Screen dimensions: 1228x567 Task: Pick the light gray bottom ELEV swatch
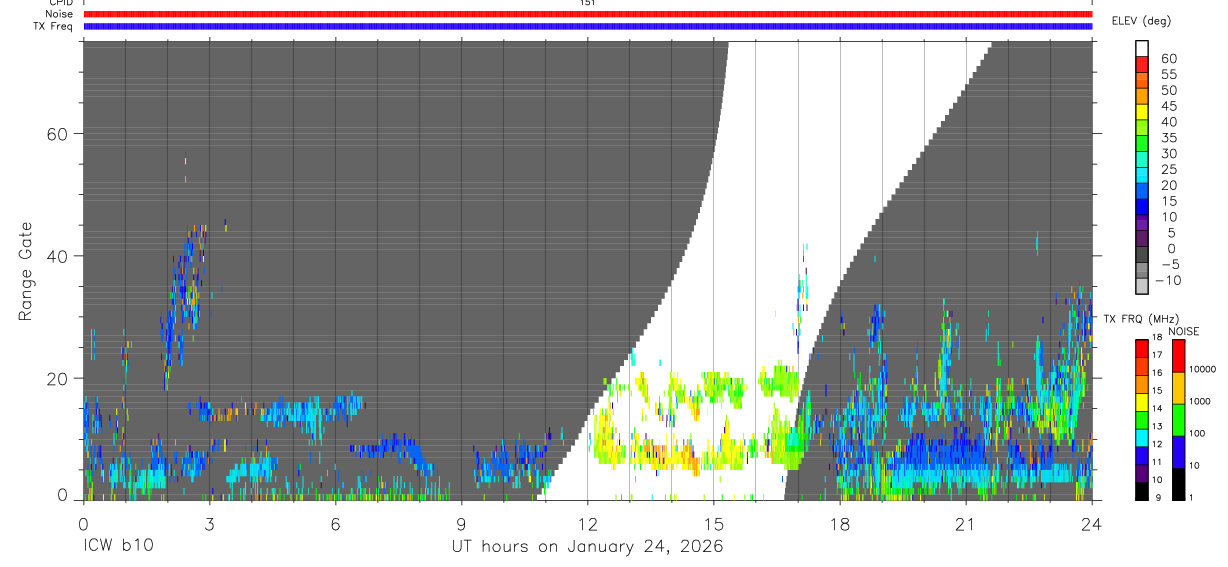tap(1142, 285)
